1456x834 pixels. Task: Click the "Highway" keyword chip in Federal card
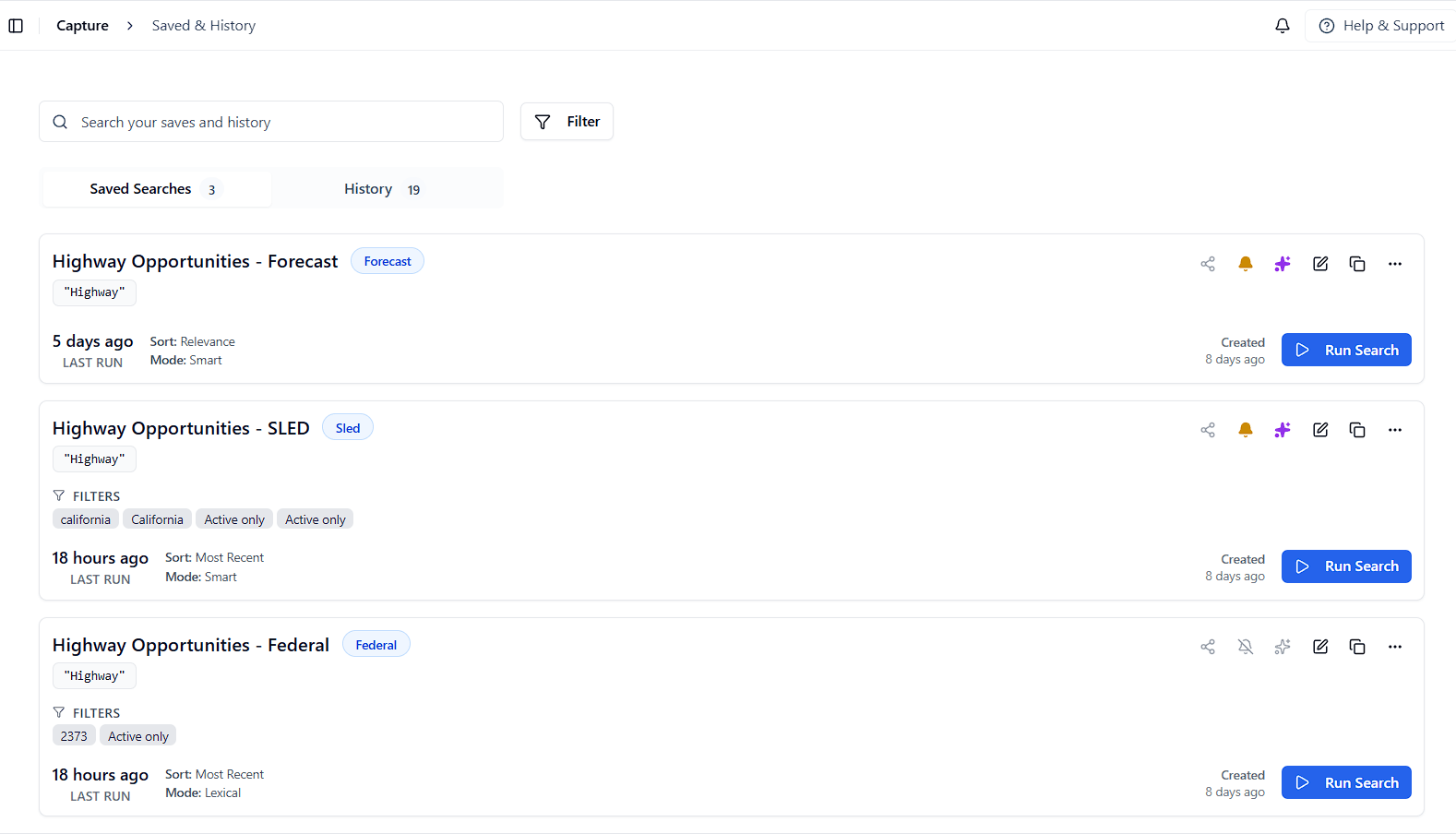click(94, 676)
